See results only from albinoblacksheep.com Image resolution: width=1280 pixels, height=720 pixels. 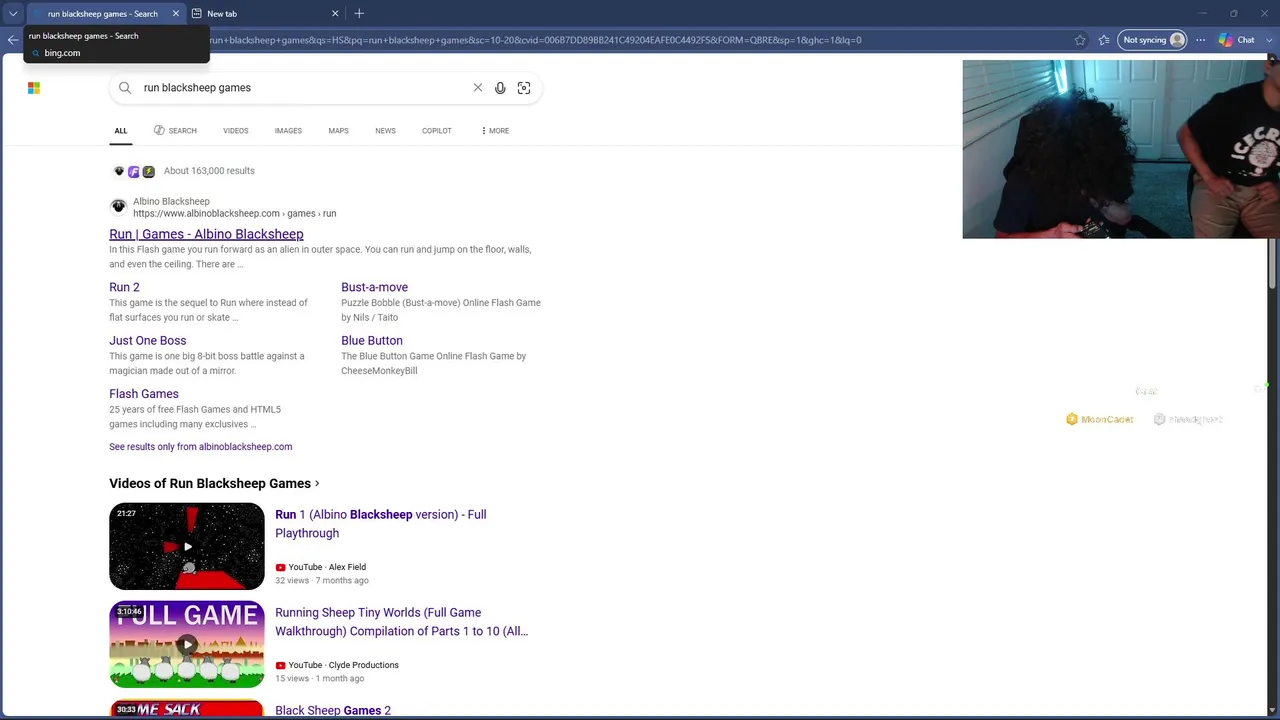(x=200, y=447)
